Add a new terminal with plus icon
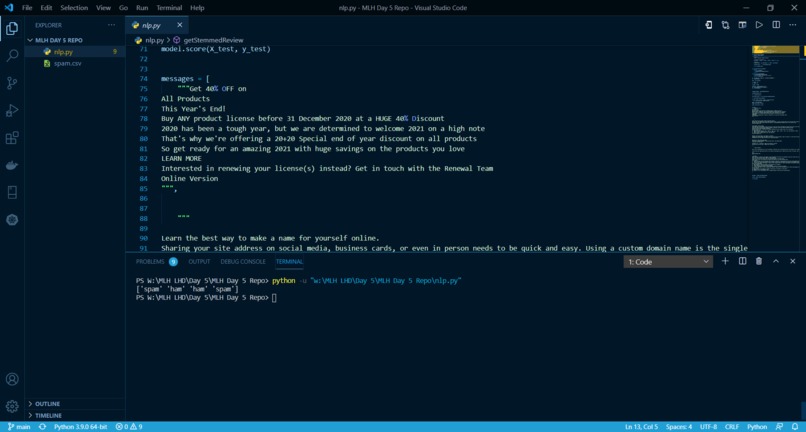The width and height of the screenshot is (806, 432). (x=725, y=261)
